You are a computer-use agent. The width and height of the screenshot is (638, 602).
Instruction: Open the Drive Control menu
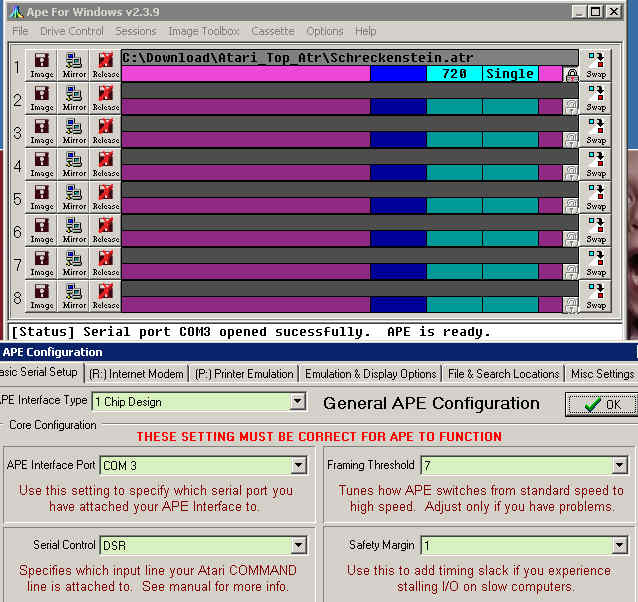[x=72, y=31]
